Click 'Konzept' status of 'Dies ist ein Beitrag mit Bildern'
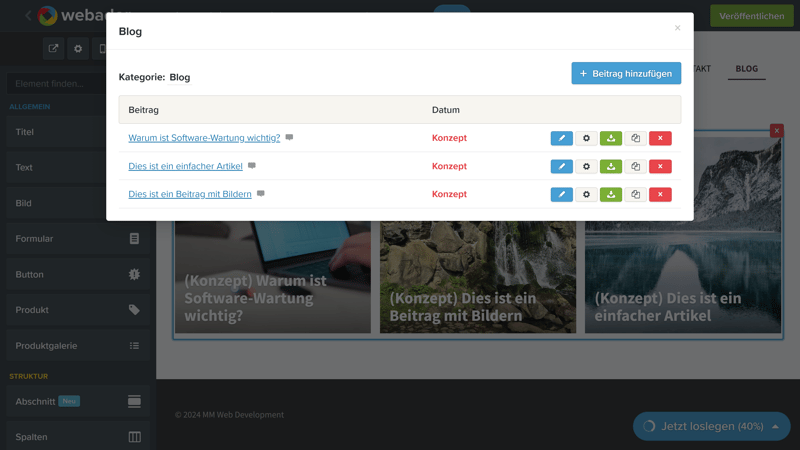The width and height of the screenshot is (800, 450). [x=449, y=194]
